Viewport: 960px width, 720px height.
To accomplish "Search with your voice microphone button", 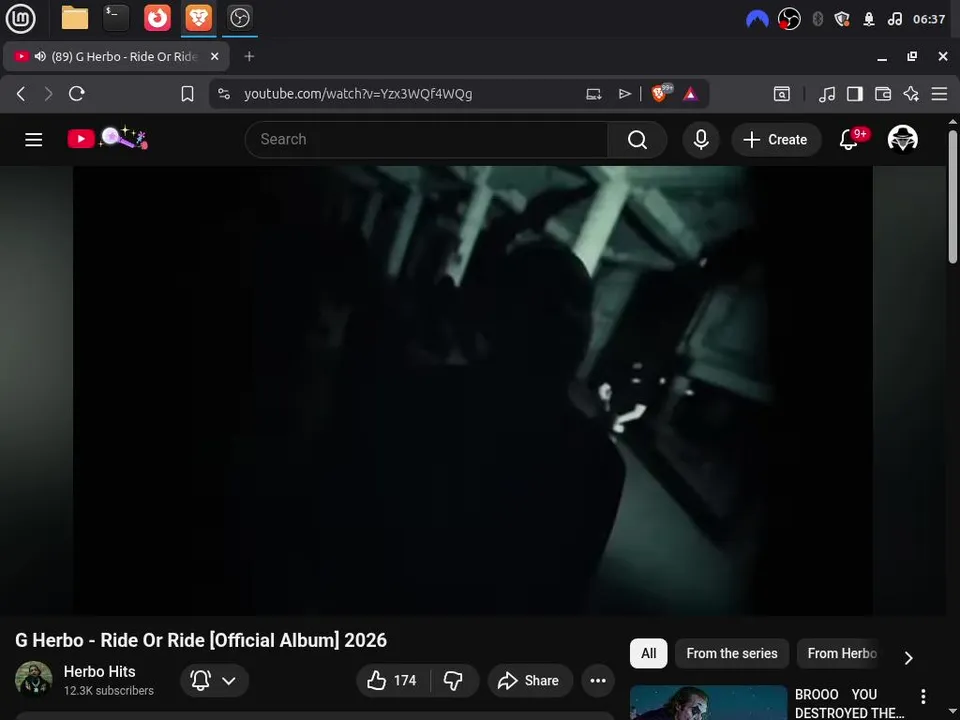I will [701, 140].
